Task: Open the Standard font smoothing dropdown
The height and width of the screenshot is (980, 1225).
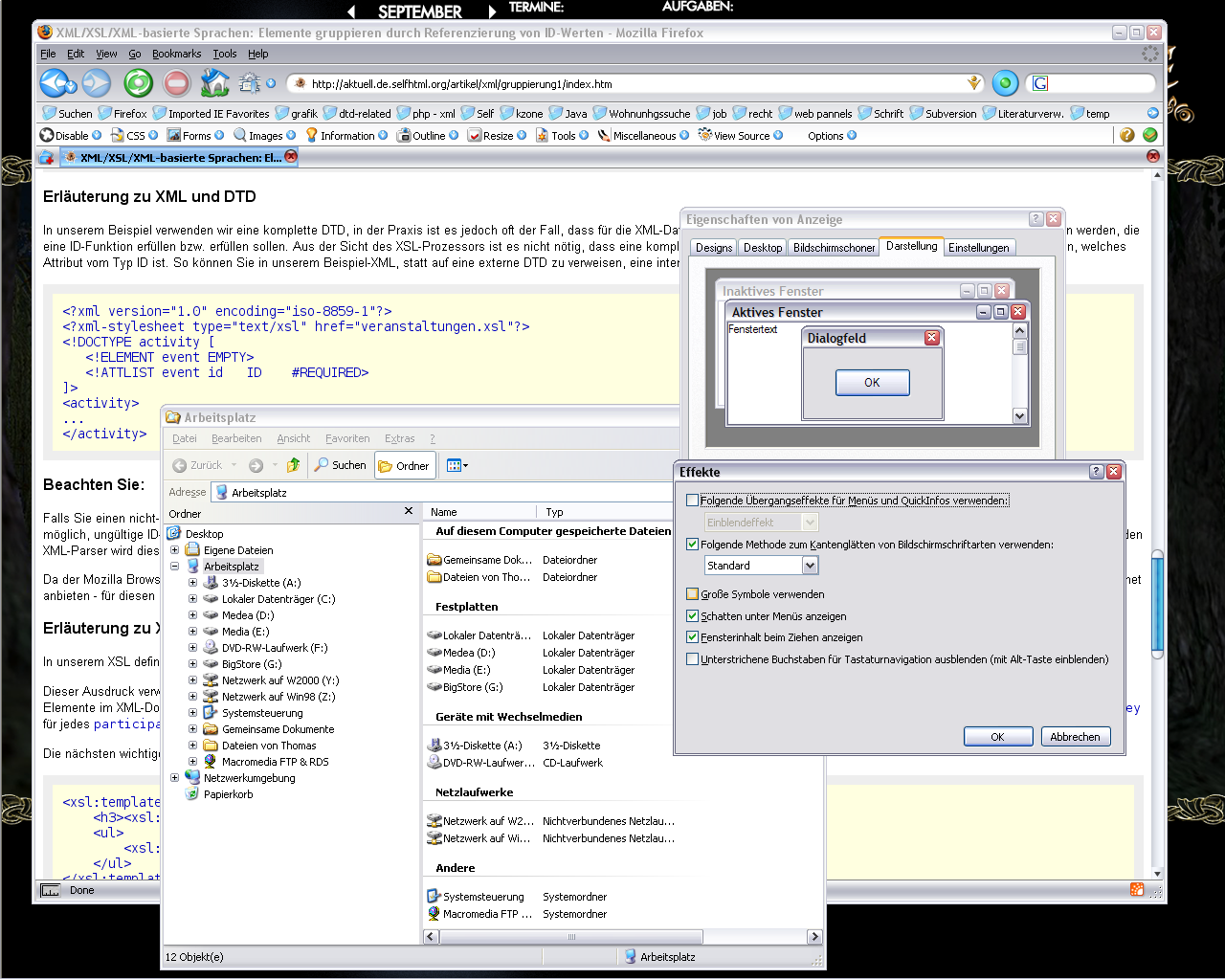Action: 810,566
